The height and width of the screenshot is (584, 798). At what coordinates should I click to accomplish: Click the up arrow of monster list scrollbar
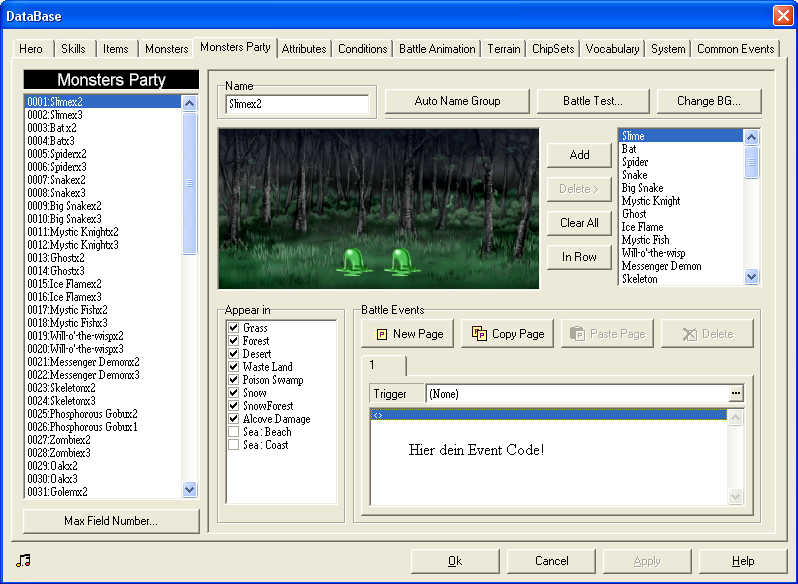[751, 137]
